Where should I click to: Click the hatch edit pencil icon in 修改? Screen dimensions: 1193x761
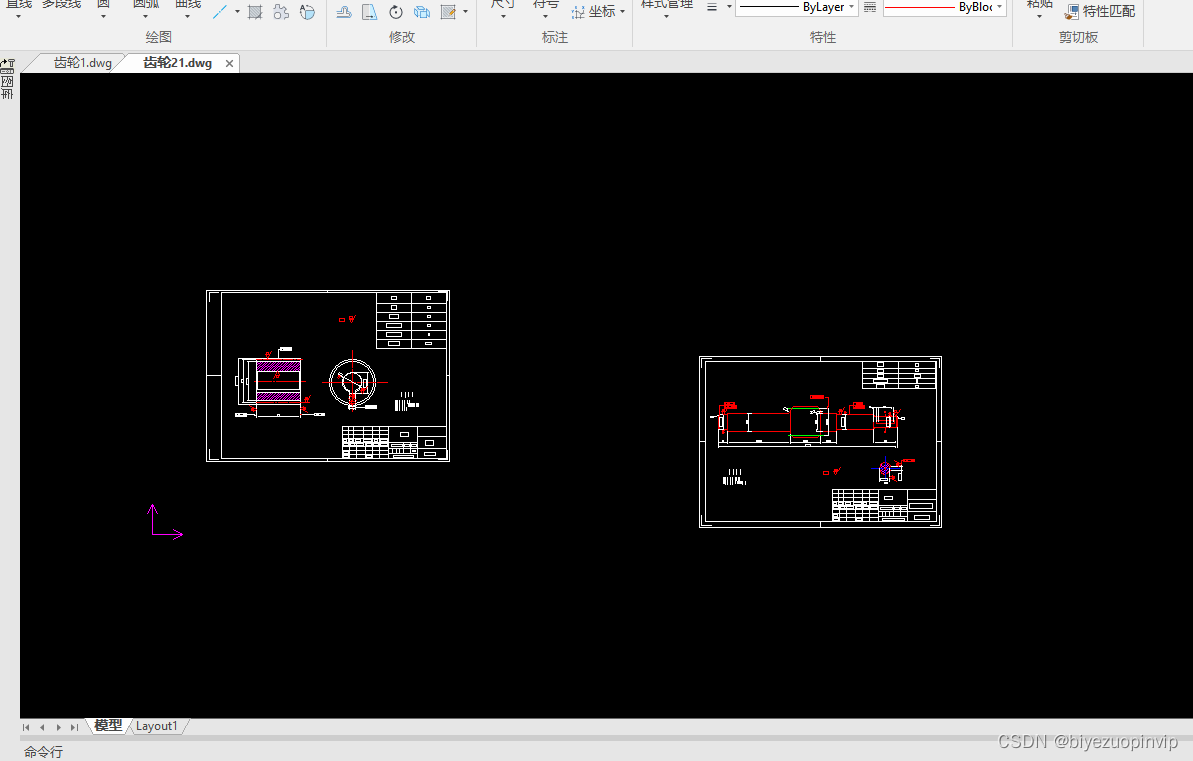coord(448,11)
